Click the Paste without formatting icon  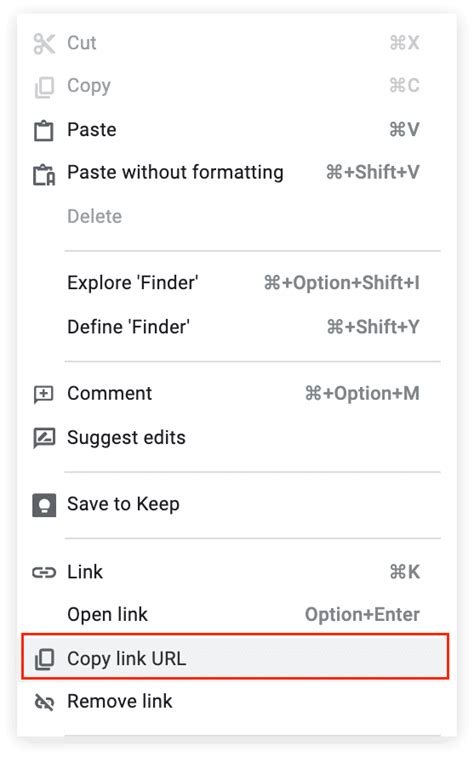(44, 174)
